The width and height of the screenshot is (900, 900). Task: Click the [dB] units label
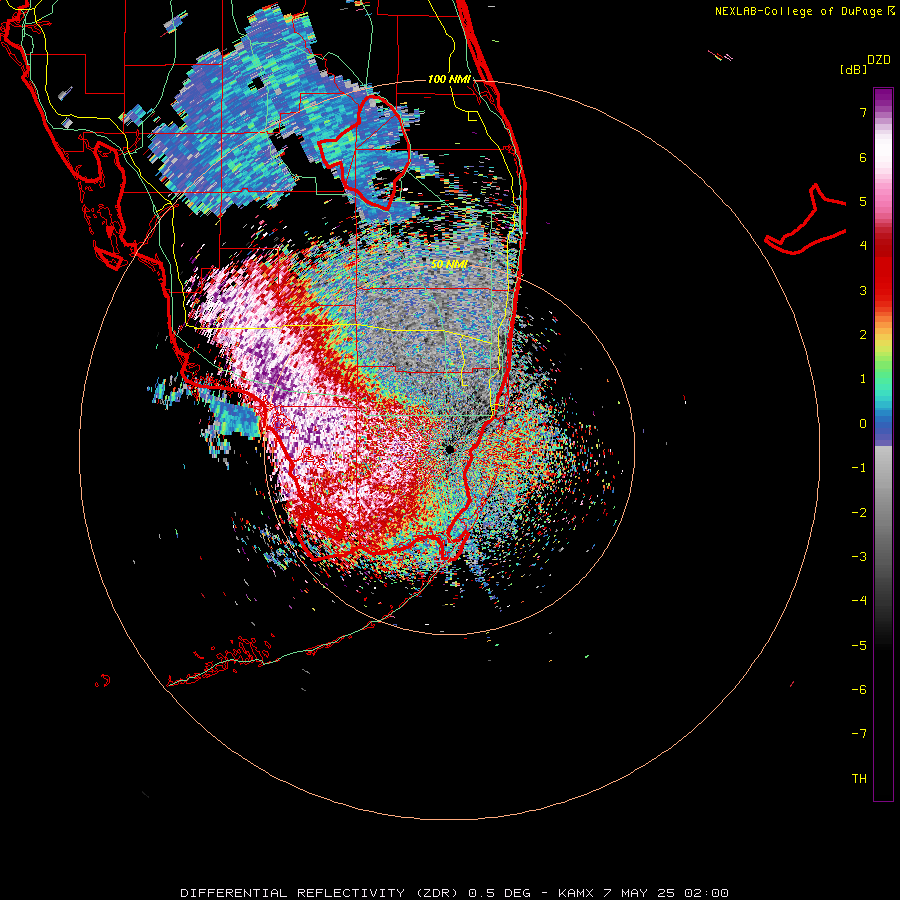(853, 69)
